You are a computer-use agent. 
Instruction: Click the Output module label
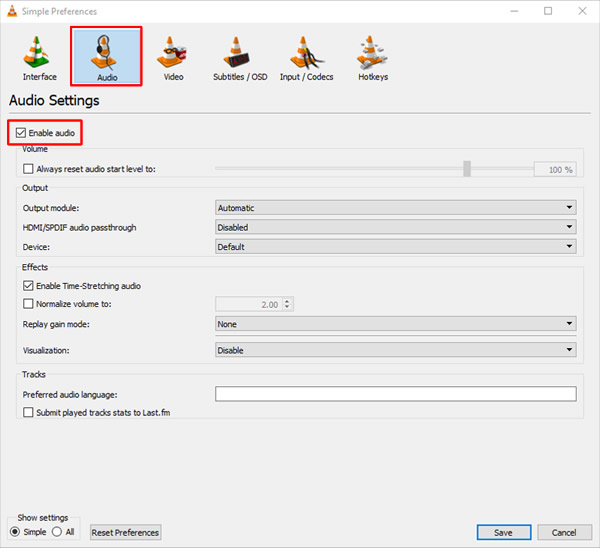51,208
